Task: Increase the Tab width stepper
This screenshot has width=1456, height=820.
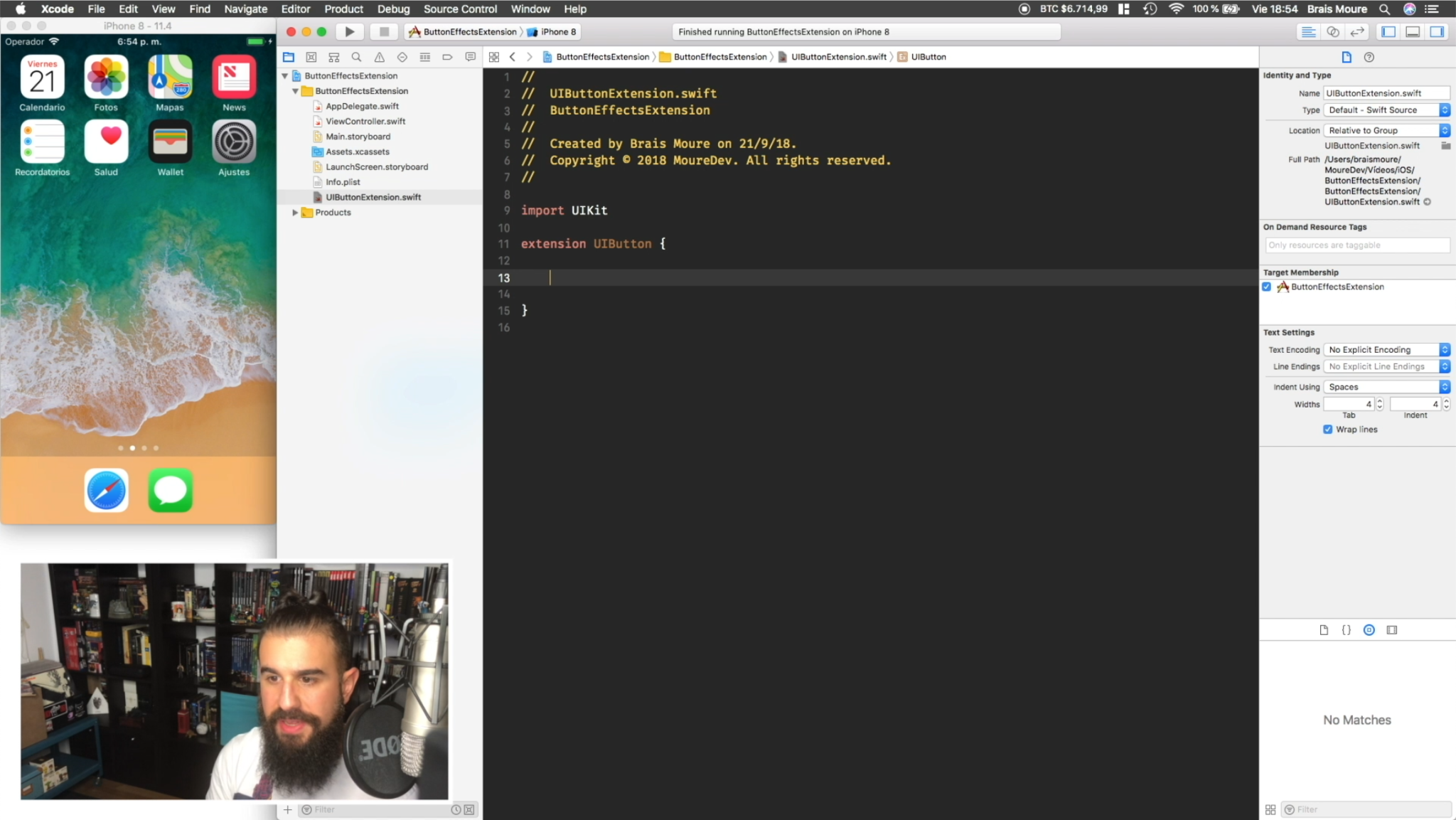Action: click(1380, 401)
